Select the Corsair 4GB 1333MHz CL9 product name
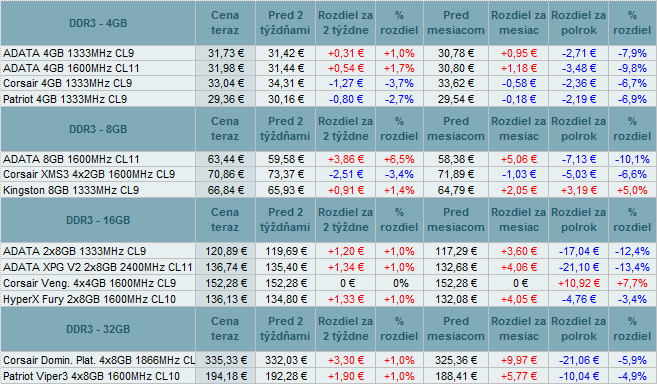Screen dimensions: 657x384 [67, 83]
